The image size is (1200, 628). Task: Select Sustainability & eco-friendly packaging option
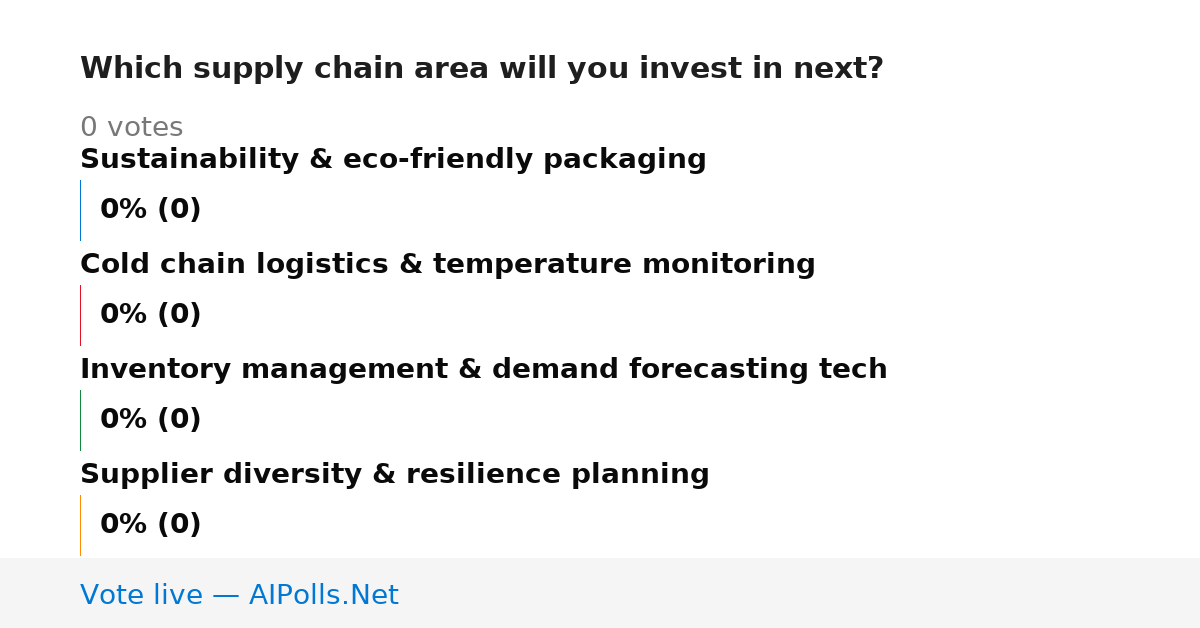[393, 160]
